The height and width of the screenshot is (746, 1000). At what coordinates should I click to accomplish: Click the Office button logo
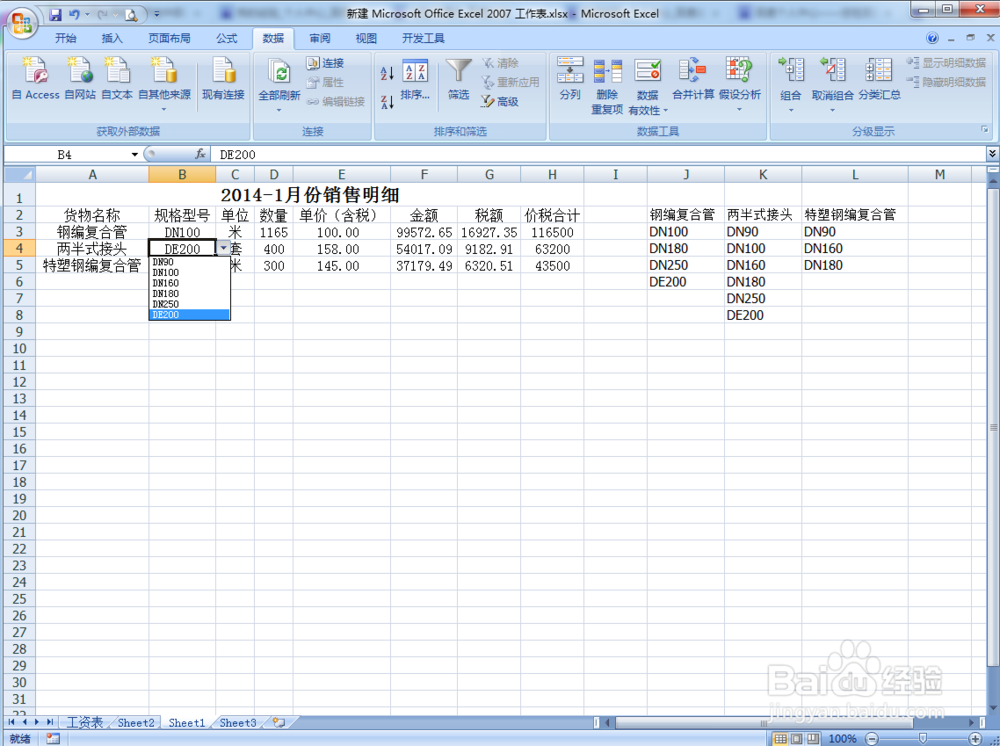[x=21, y=24]
